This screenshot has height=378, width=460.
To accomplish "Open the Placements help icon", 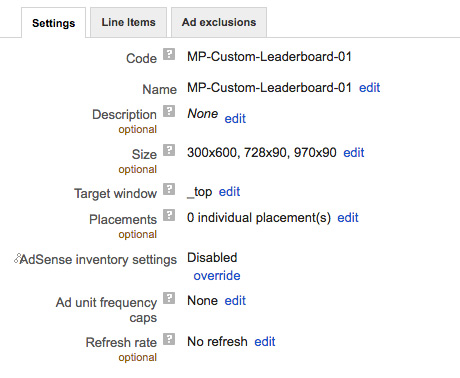I will tap(169, 215).
